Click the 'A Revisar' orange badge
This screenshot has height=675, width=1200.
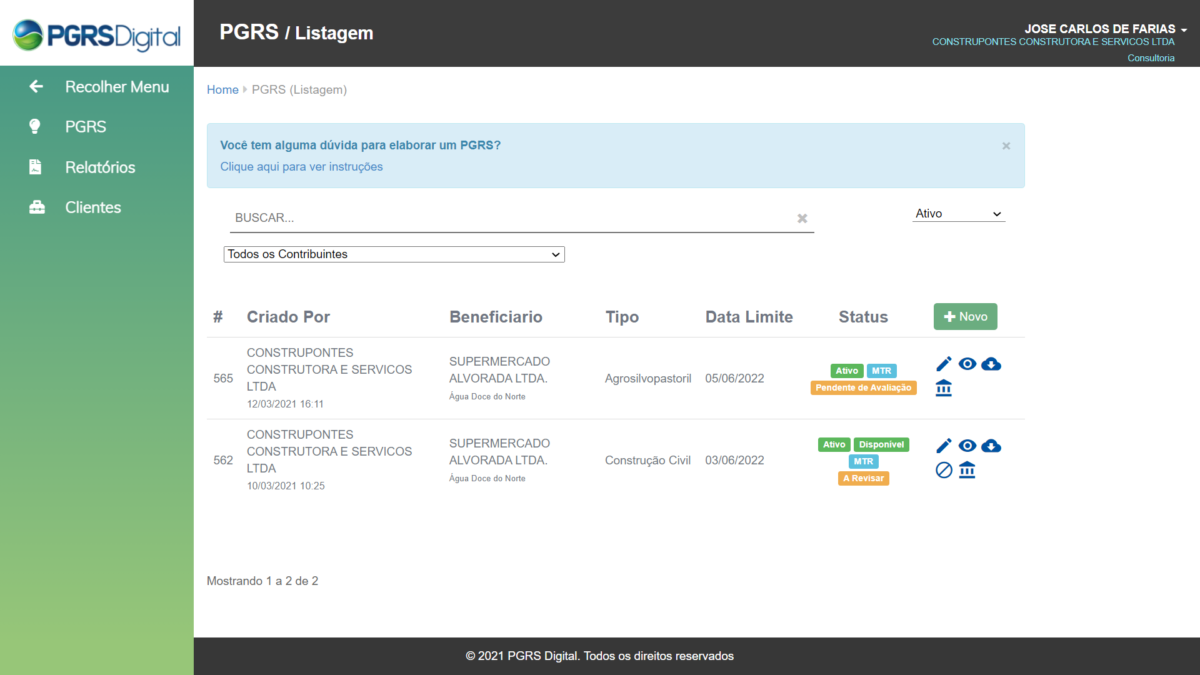coord(864,479)
